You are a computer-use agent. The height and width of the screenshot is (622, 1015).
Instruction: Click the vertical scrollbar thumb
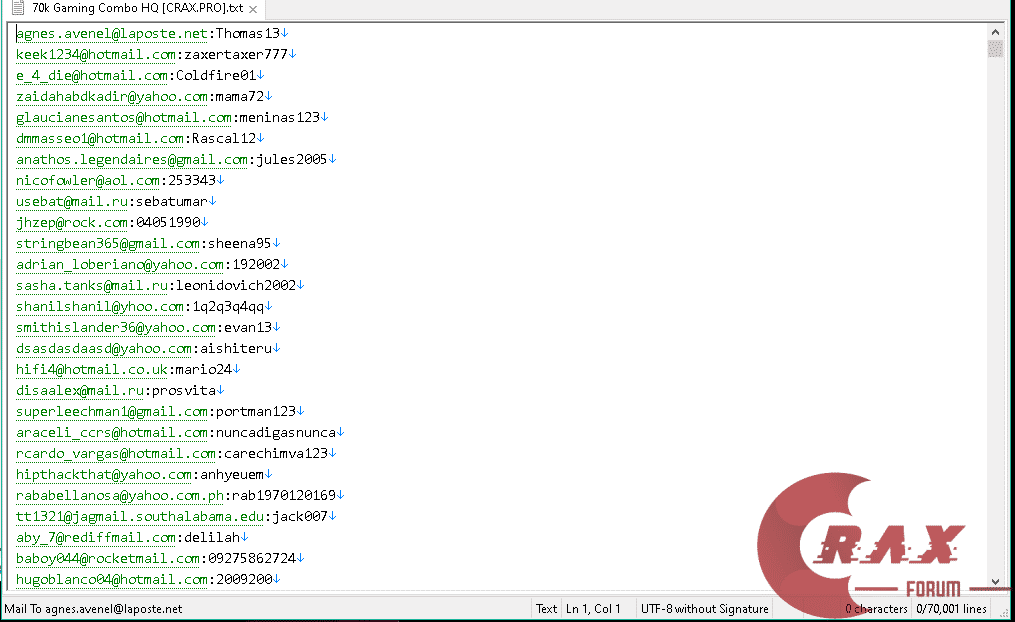pos(995,49)
